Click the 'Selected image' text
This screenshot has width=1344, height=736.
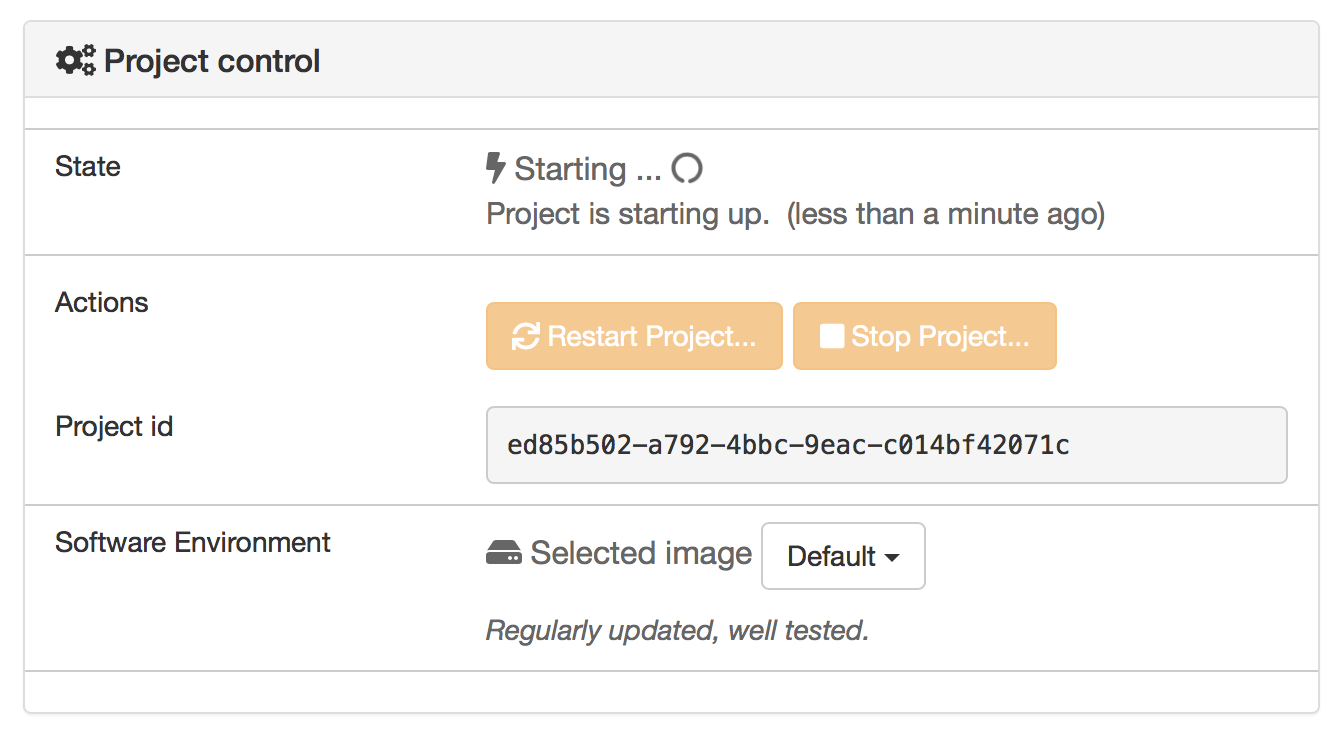(x=641, y=553)
